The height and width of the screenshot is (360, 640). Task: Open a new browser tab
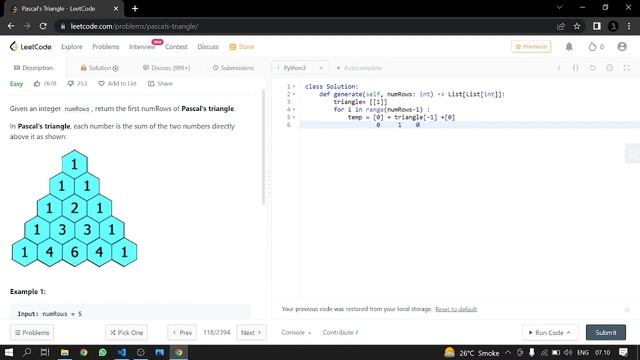click(x=135, y=8)
